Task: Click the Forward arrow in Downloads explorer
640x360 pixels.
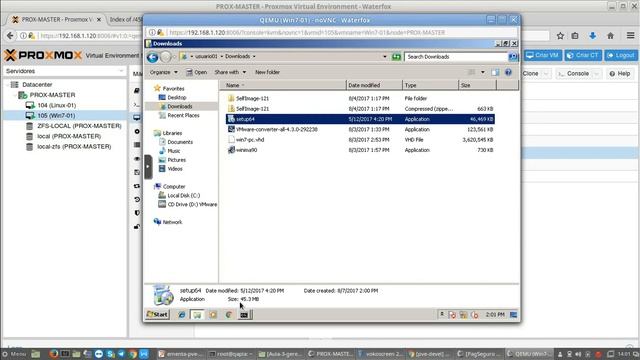Action: tap(166, 57)
